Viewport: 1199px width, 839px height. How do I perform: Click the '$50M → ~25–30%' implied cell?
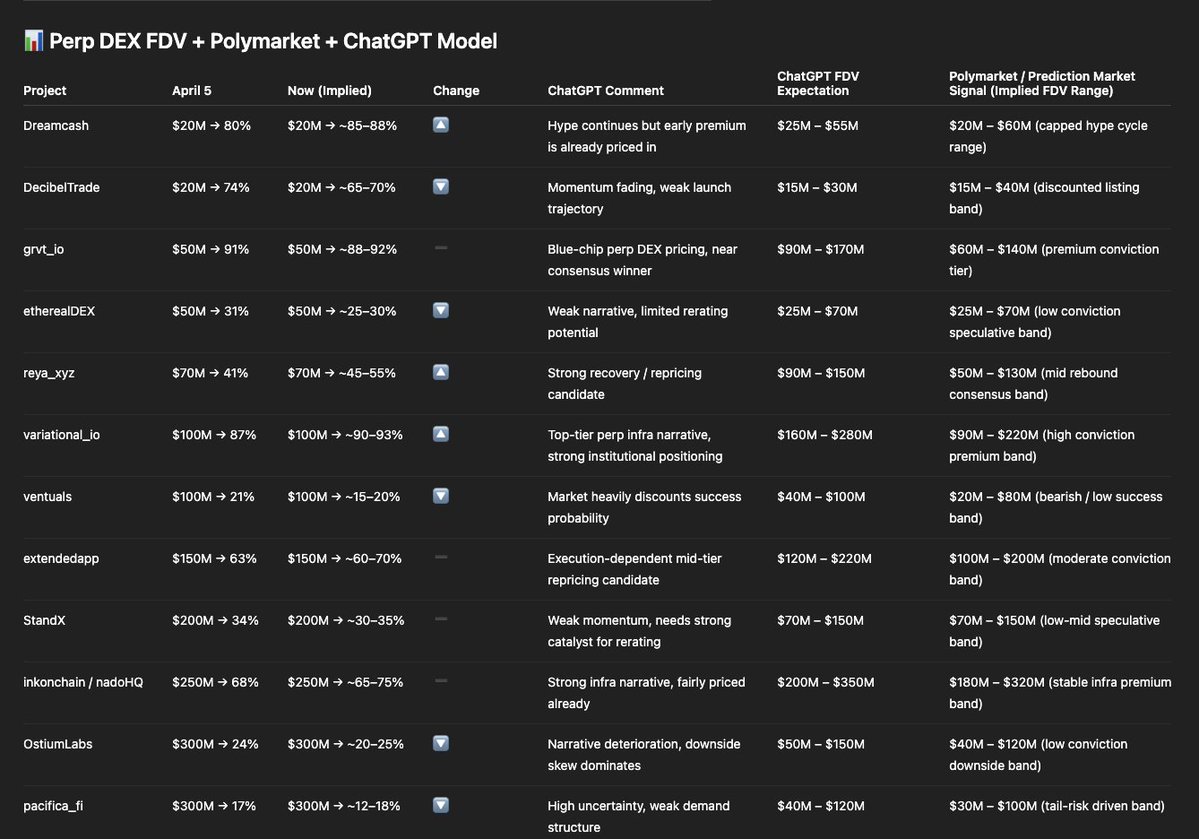pyautogui.click(x=342, y=311)
